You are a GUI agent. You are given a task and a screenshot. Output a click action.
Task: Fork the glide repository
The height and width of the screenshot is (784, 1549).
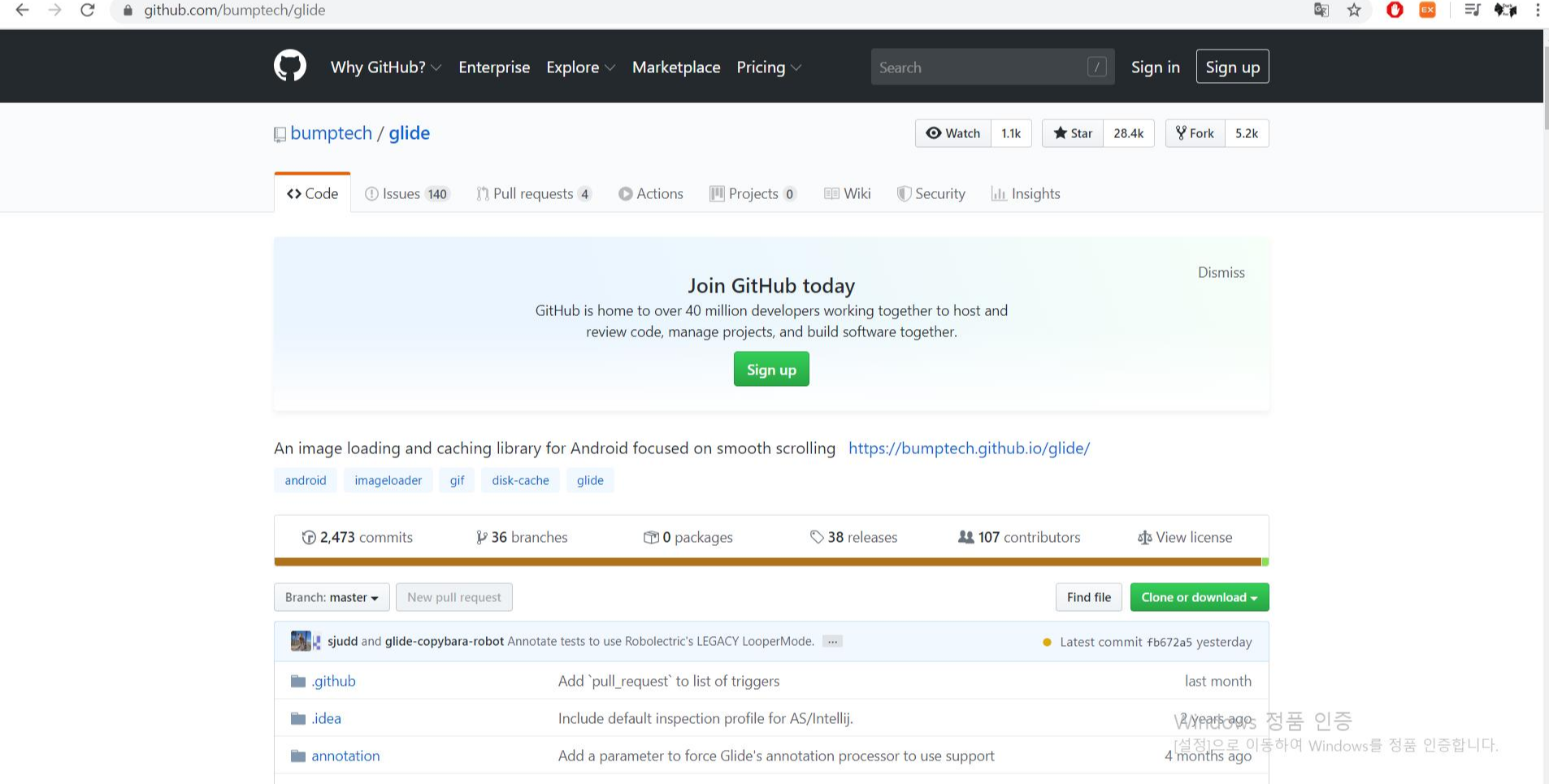pos(1195,133)
